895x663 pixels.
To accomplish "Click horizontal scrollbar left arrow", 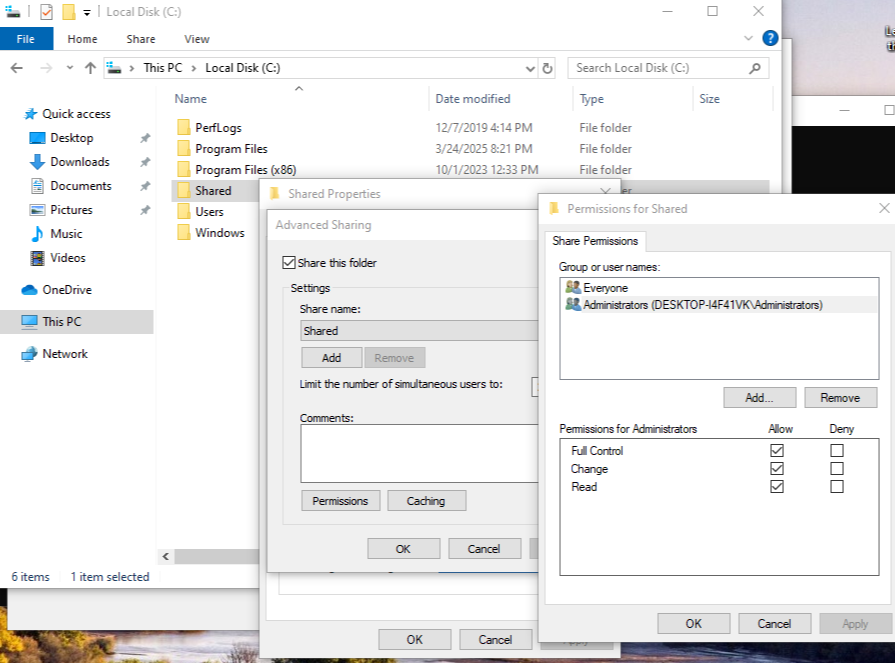I will click(166, 556).
